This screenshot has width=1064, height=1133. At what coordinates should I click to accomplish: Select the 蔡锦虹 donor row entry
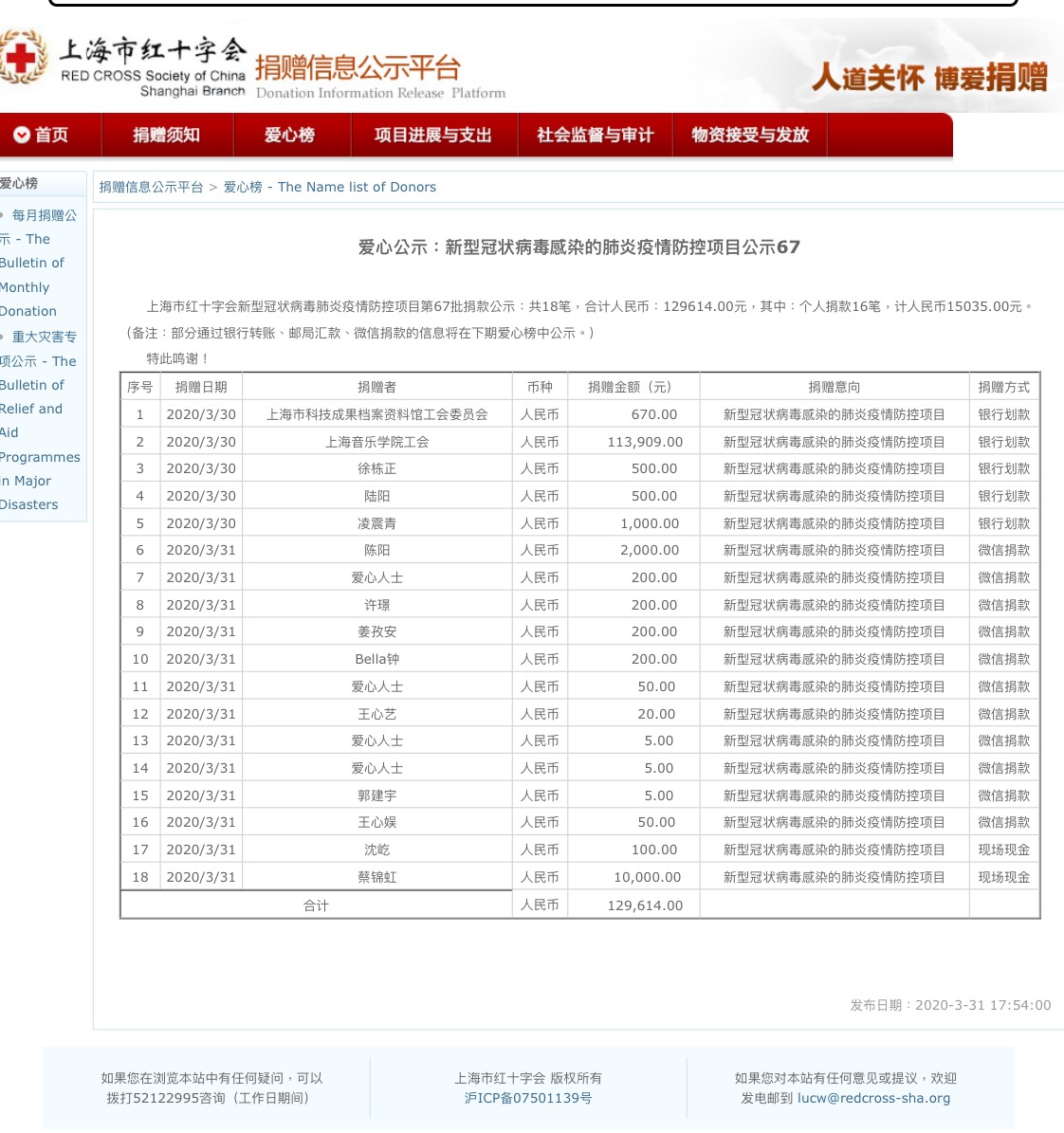pos(376,877)
